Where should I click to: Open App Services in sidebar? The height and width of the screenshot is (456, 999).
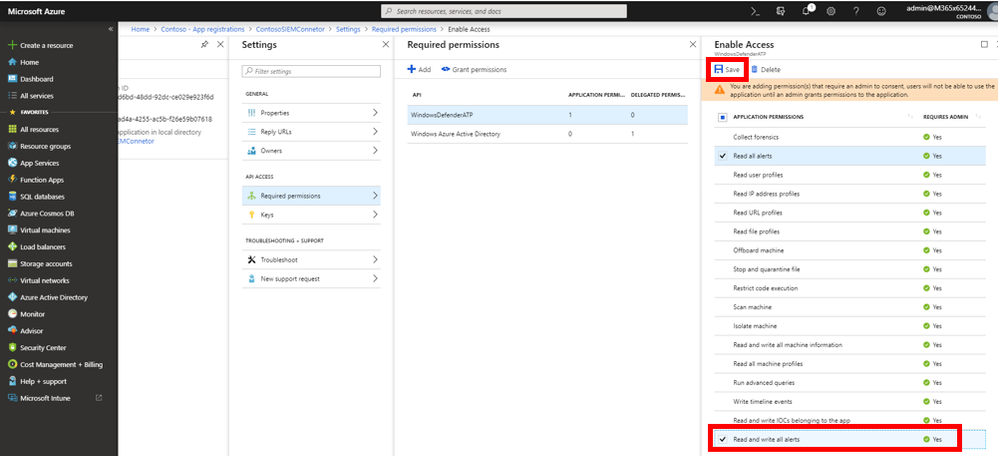(39, 163)
